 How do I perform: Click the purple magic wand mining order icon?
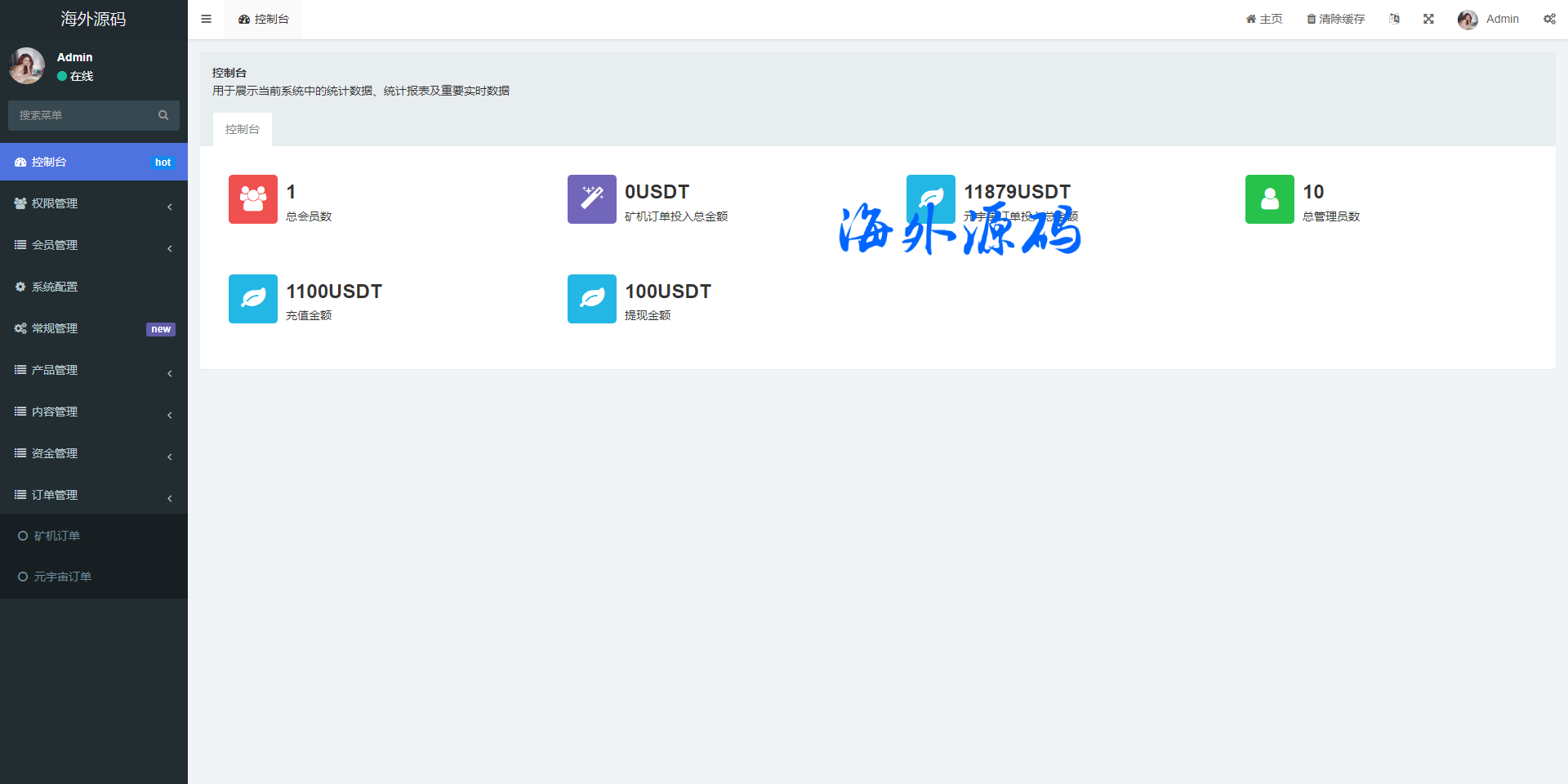tap(592, 199)
